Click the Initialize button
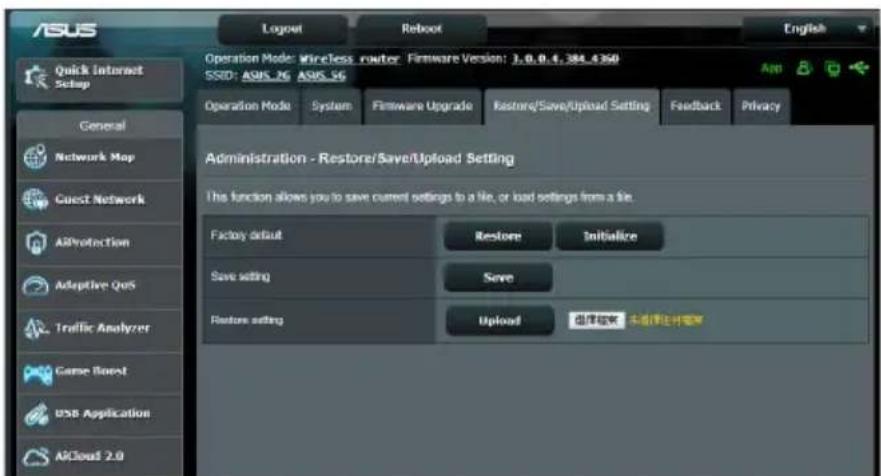 pyautogui.click(x=610, y=237)
